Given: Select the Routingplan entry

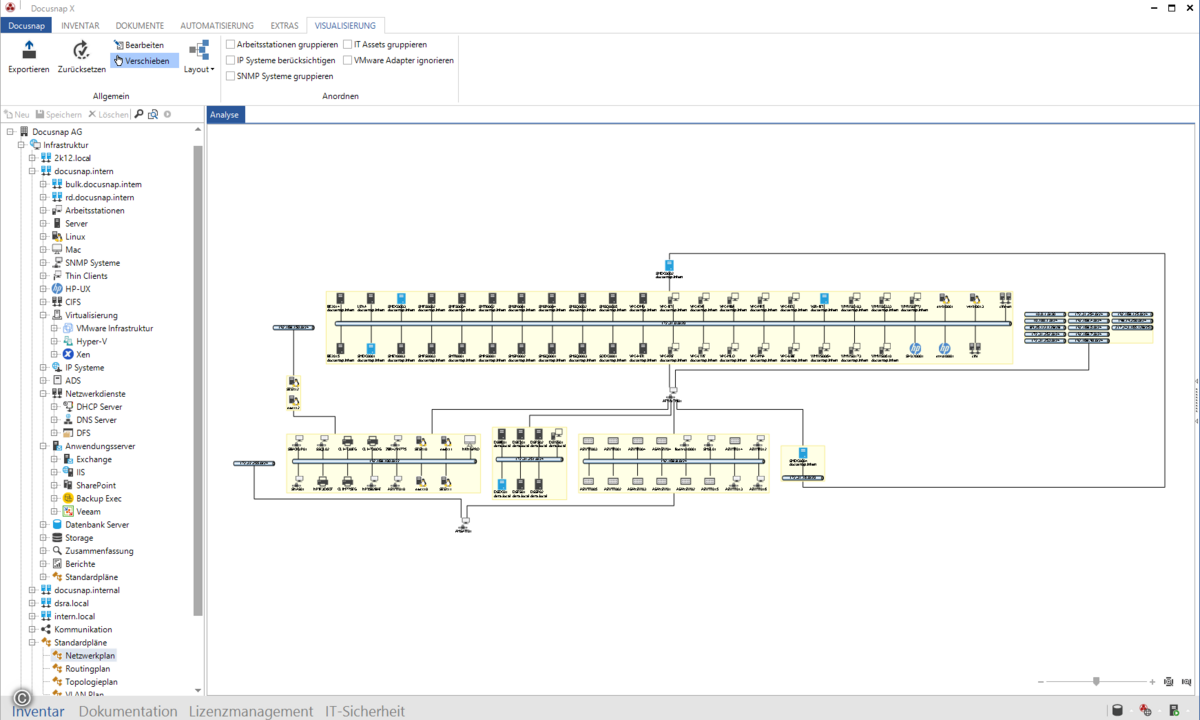Looking at the screenshot, I should click(81, 668).
